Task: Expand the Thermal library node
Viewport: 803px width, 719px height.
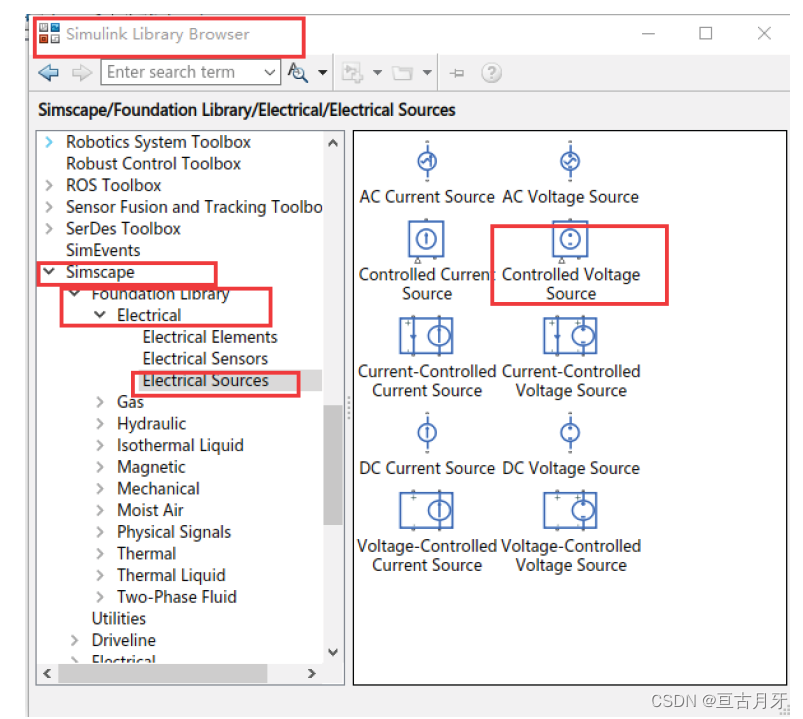Action: coord(100,554)
